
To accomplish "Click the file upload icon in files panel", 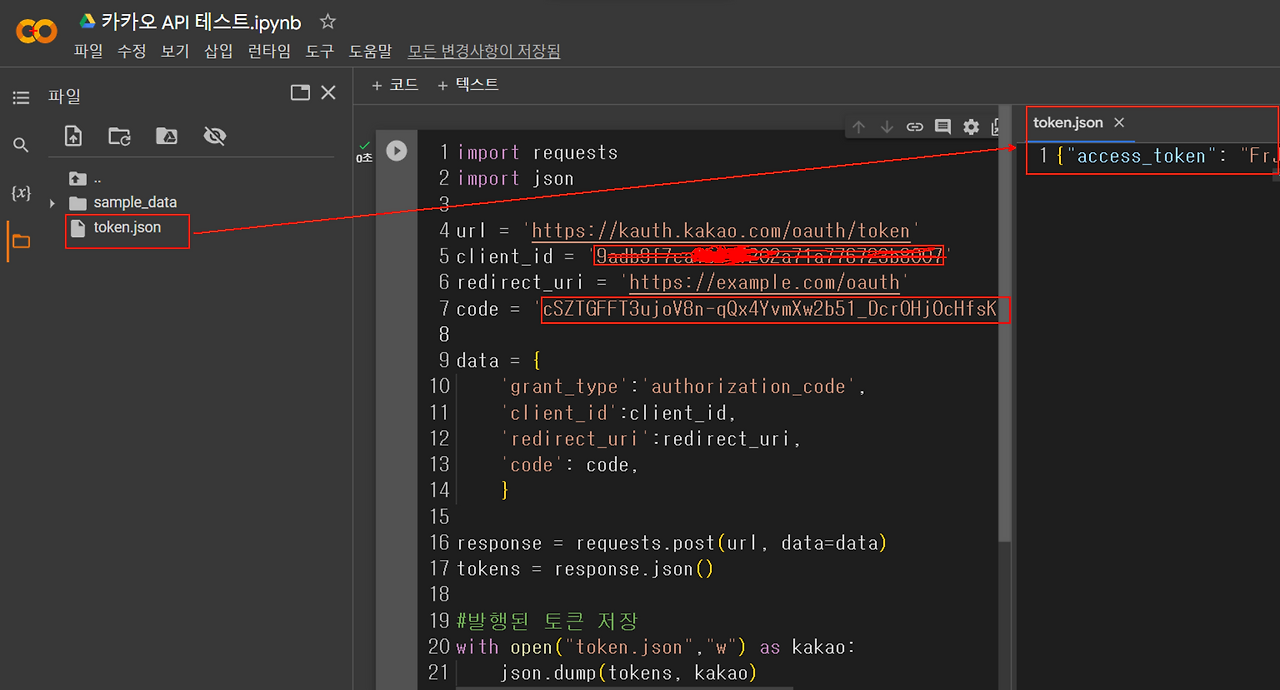I will [x=72, y=136].
